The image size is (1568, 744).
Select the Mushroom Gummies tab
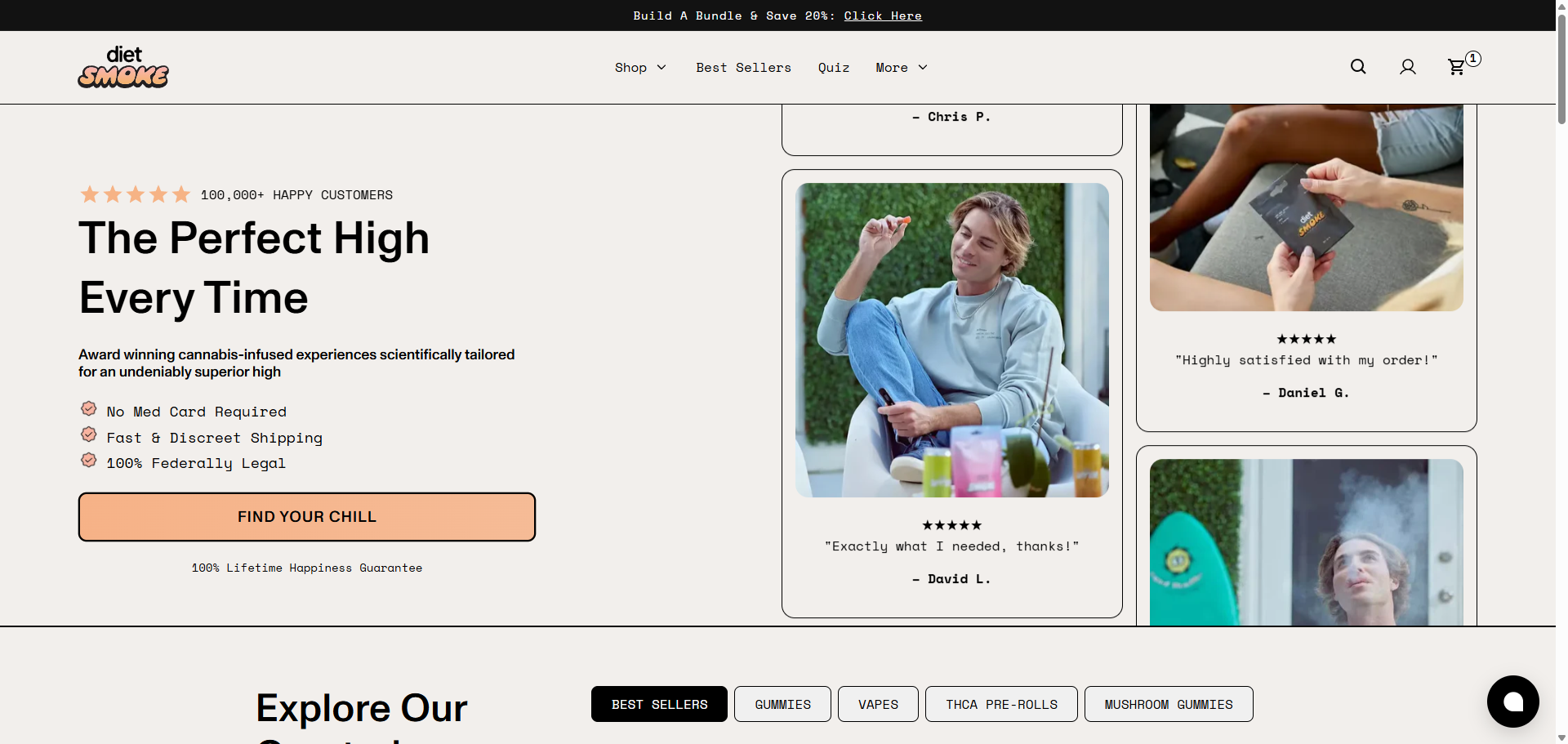[x=1169, y=704]
